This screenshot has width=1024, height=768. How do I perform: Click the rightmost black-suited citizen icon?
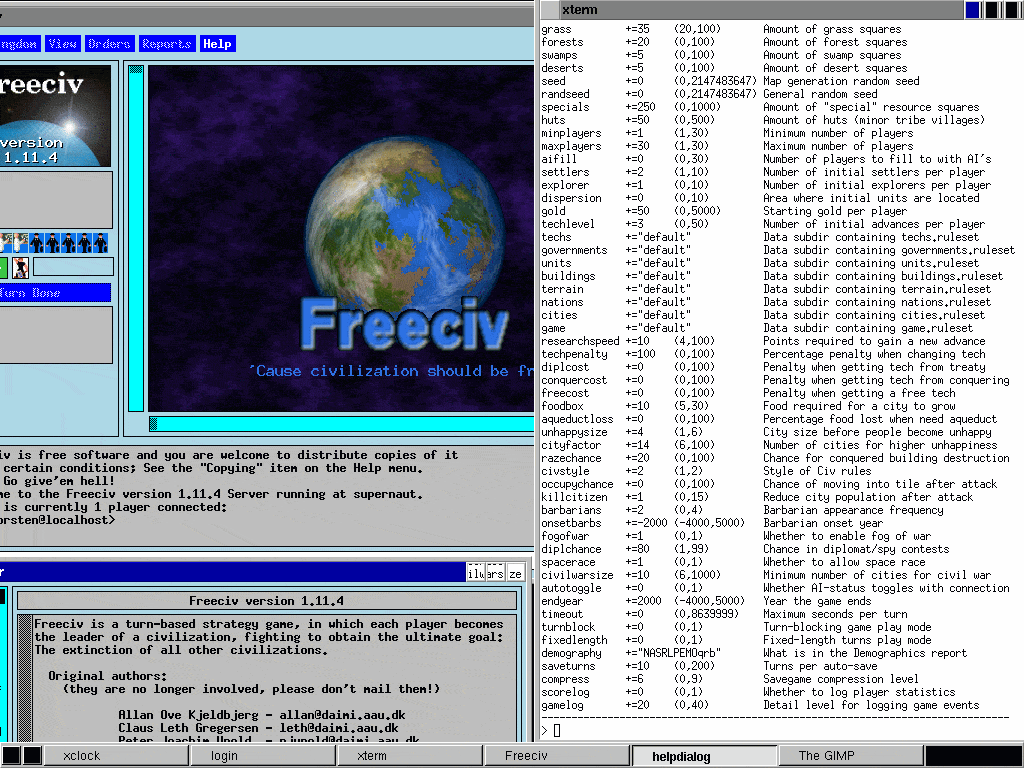click(x=101, y=242)
